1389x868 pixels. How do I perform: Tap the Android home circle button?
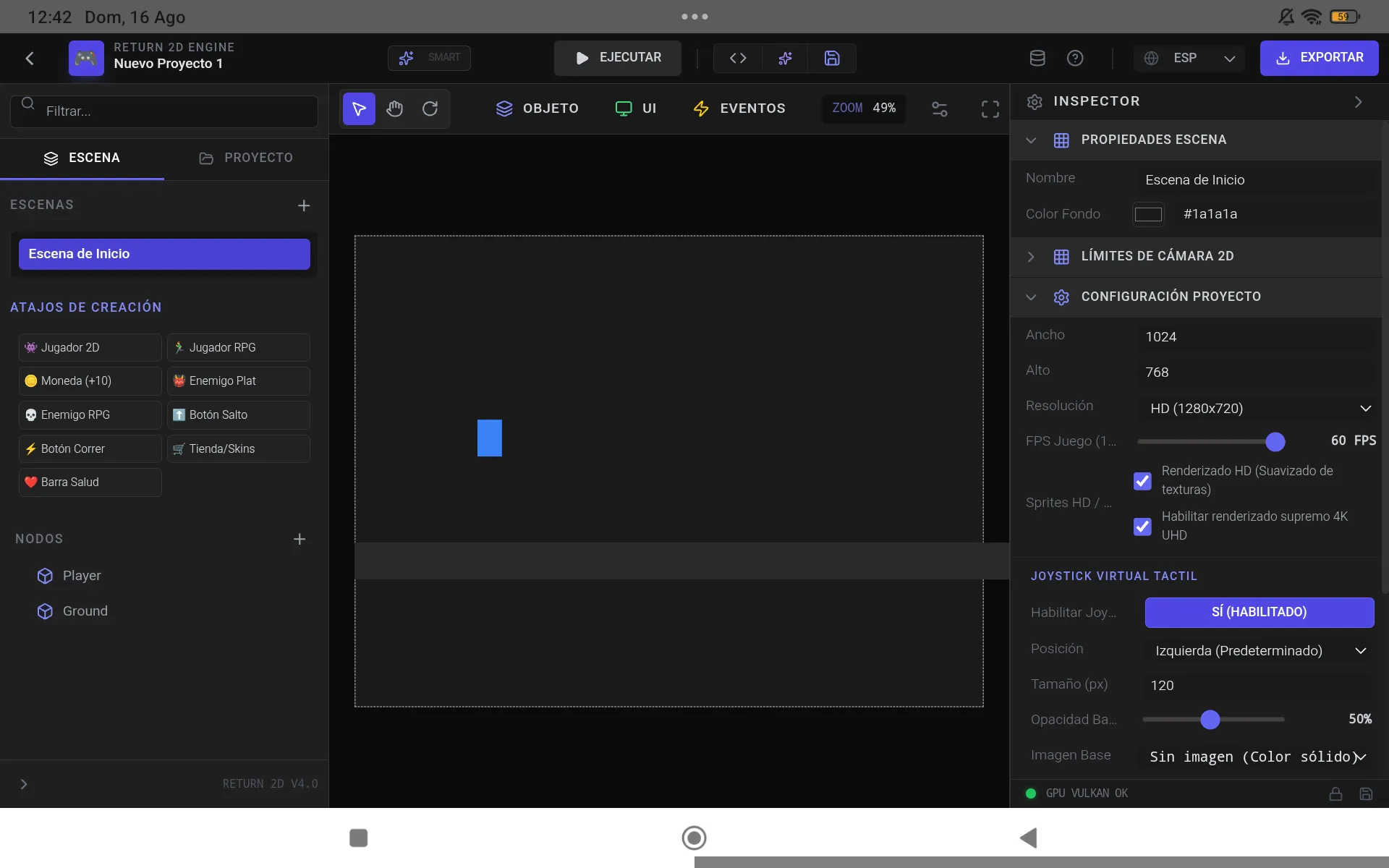(694, 838)
